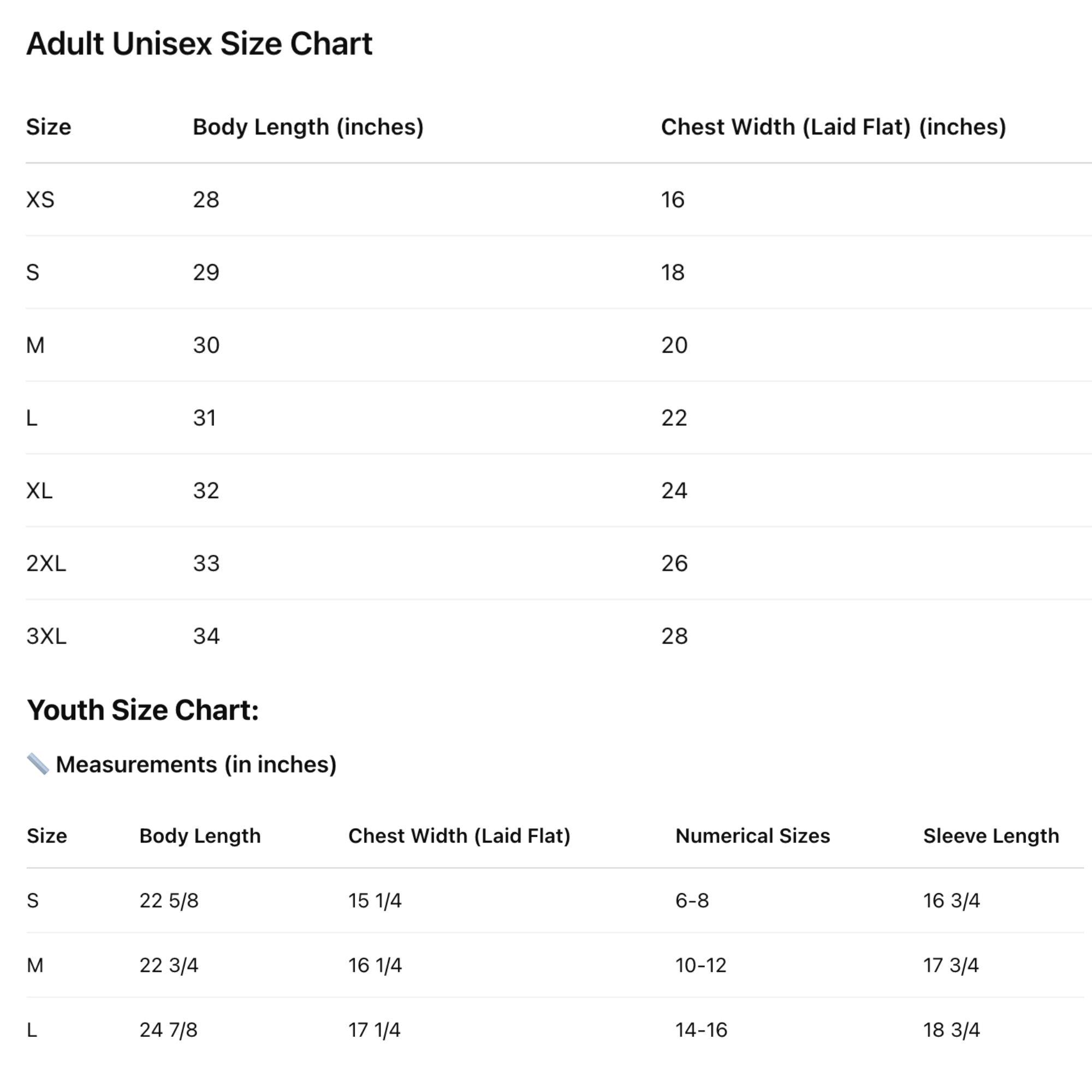Viewport: 1092px width, 1092px height.
Task: Click the ruler emoji icon beside Measurements
Action: coord(38,764)
